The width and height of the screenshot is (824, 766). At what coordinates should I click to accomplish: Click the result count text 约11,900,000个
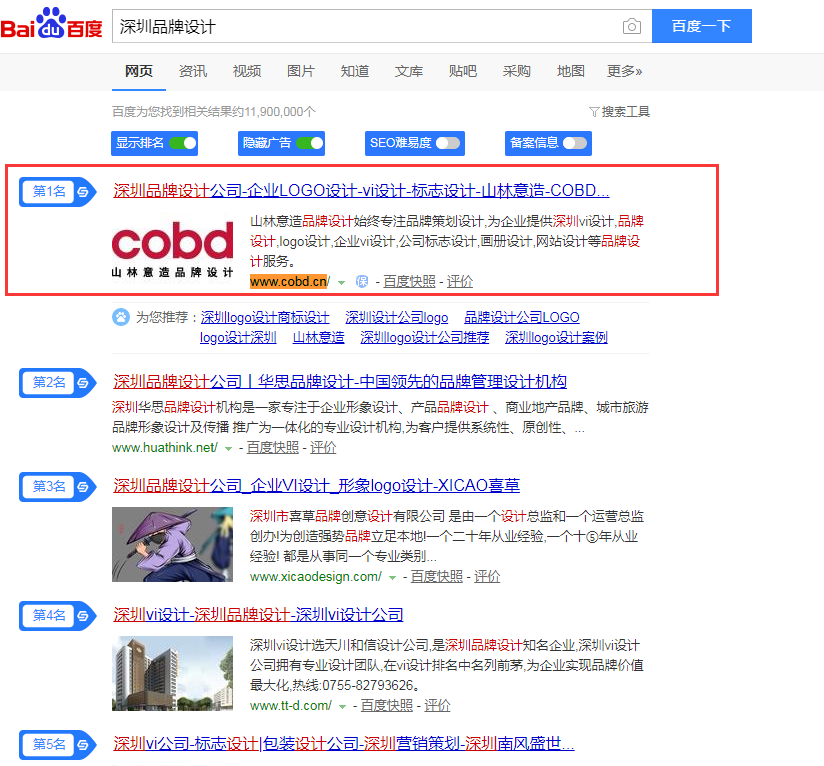[x=274, y=112]
